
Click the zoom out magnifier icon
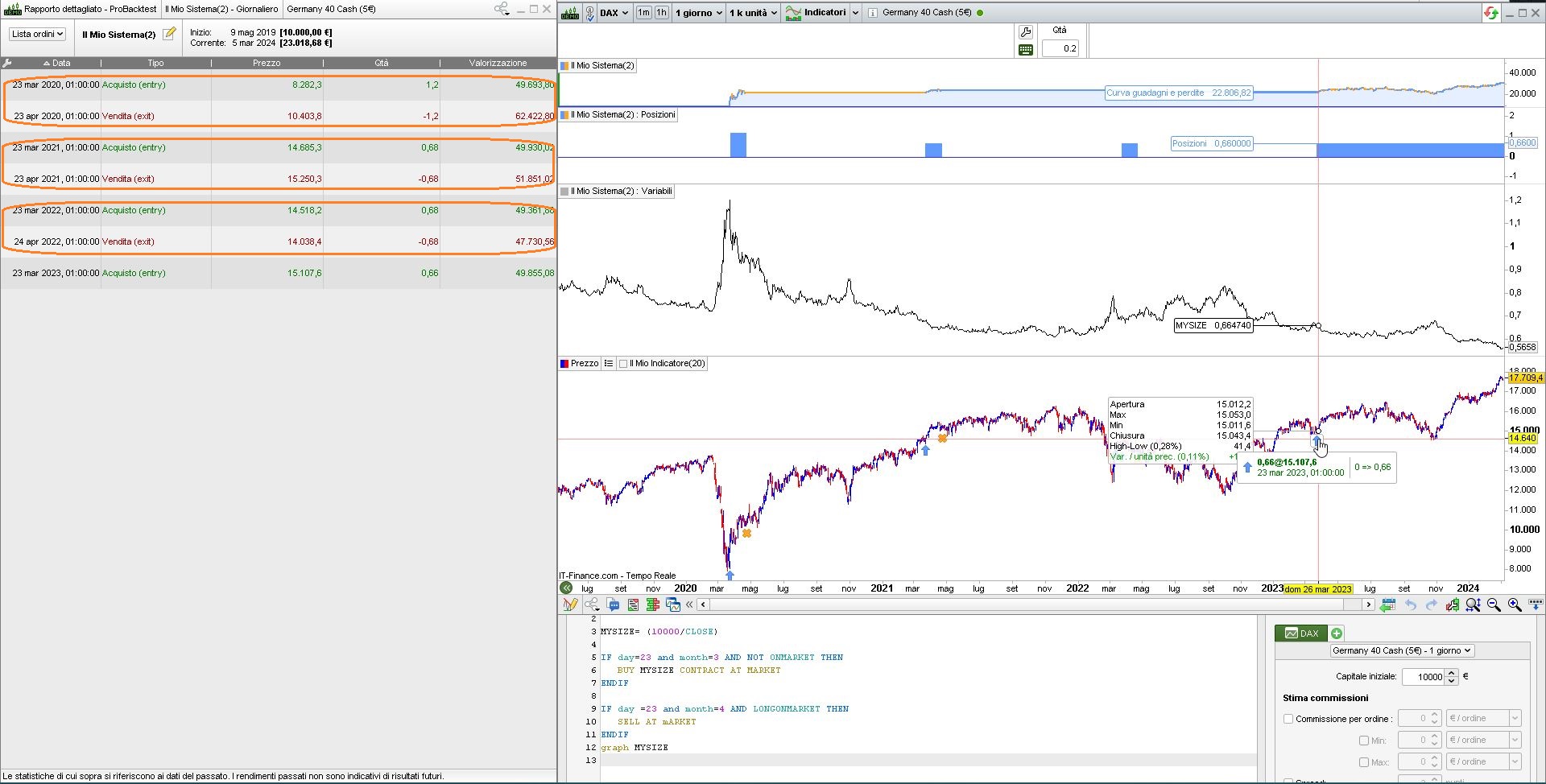pos(1494,605)
